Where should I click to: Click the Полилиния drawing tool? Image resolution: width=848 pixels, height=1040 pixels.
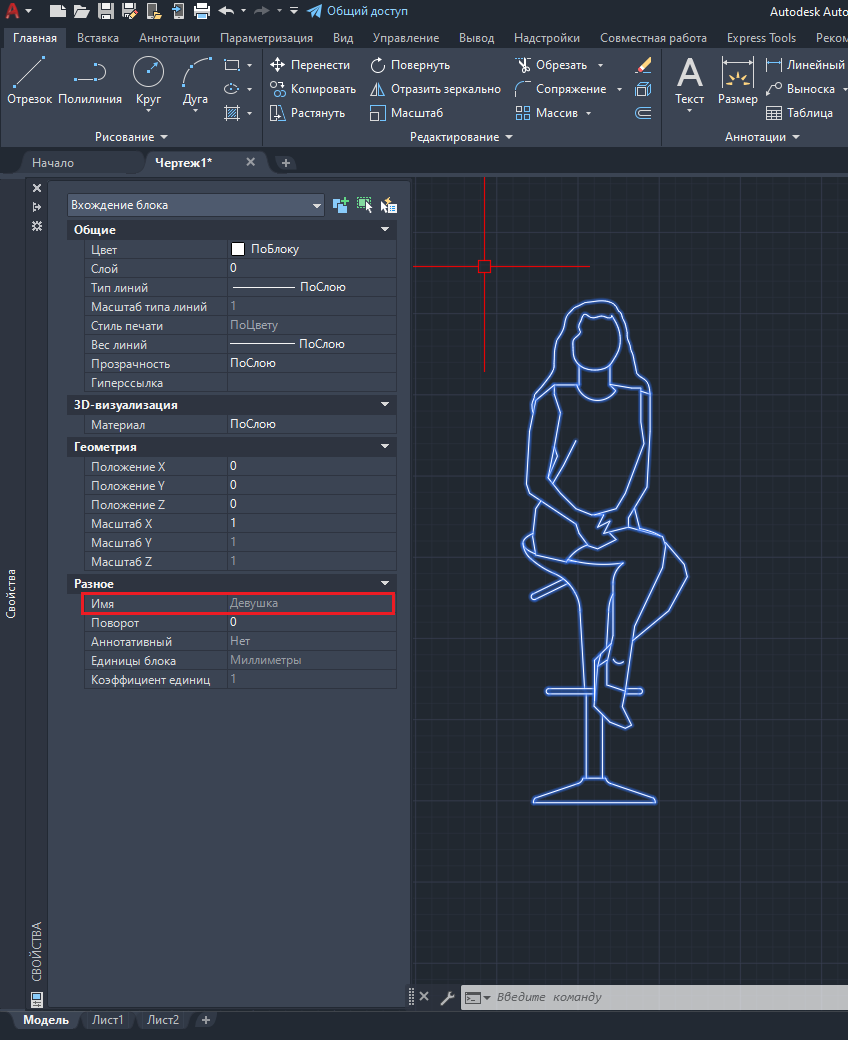coord(90,80)
